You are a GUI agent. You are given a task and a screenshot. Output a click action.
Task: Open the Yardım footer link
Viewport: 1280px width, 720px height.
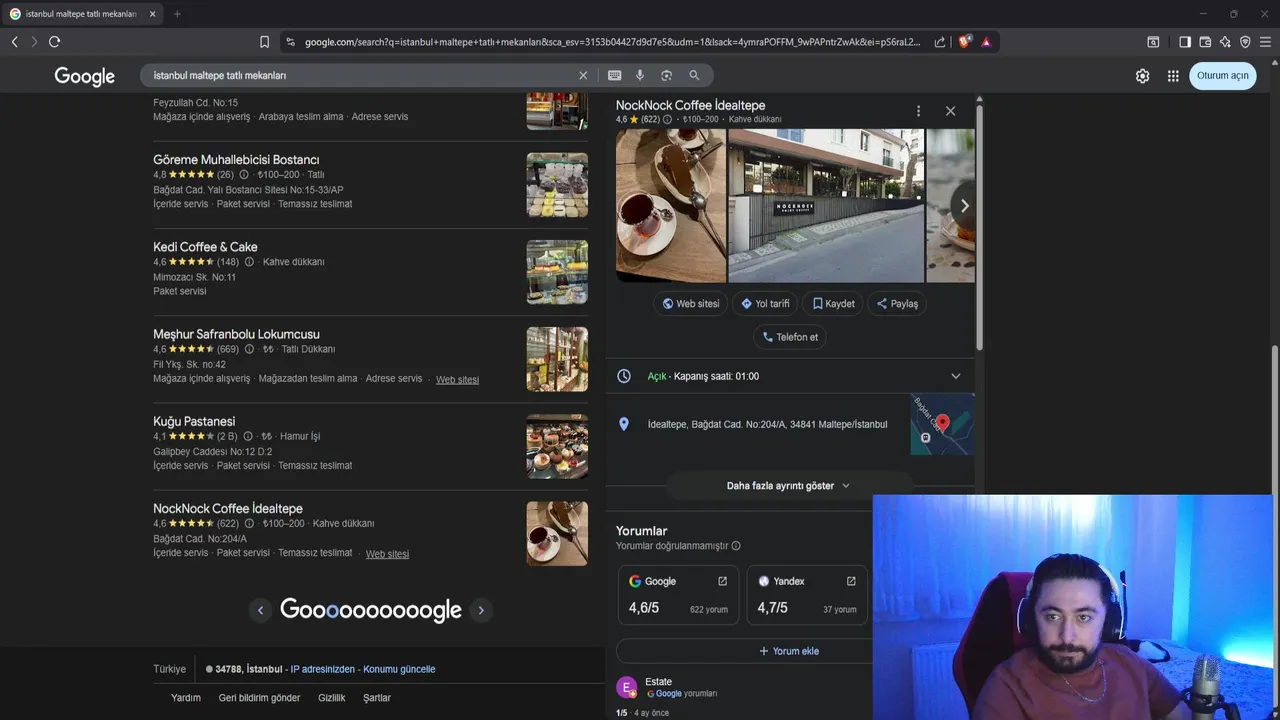186,698
